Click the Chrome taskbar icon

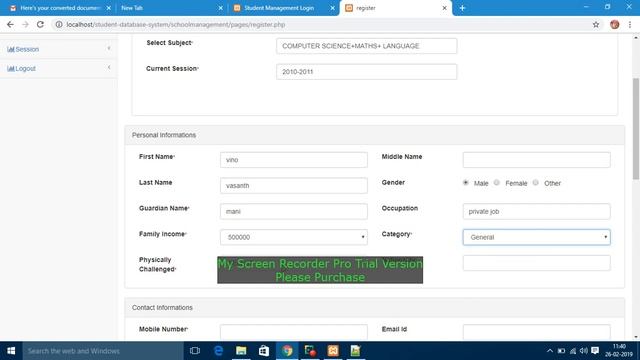point(287,351)
